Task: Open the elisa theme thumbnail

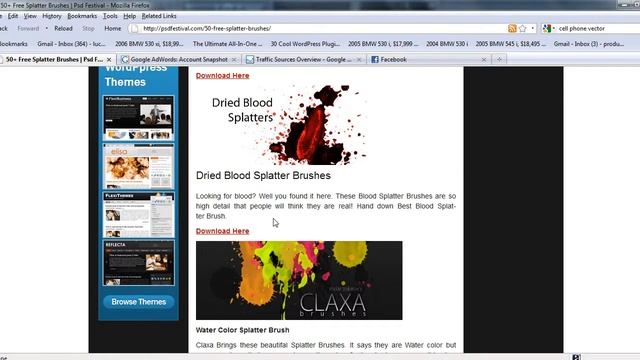Action: point(138,167)
